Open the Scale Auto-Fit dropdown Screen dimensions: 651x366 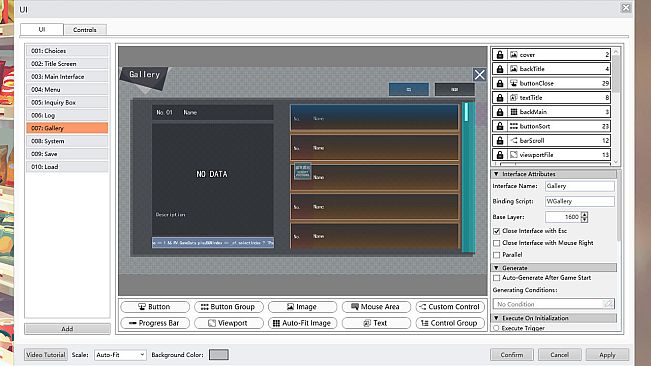[x=120, y=355]
